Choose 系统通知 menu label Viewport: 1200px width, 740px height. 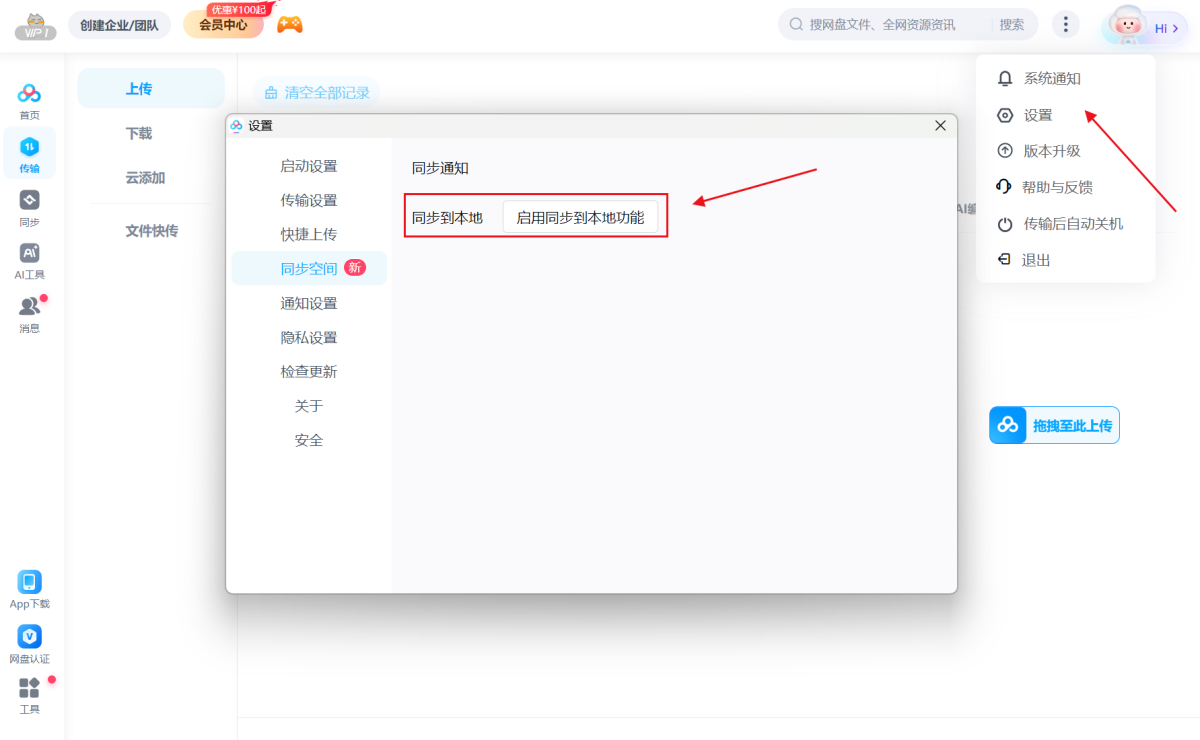1052,78
